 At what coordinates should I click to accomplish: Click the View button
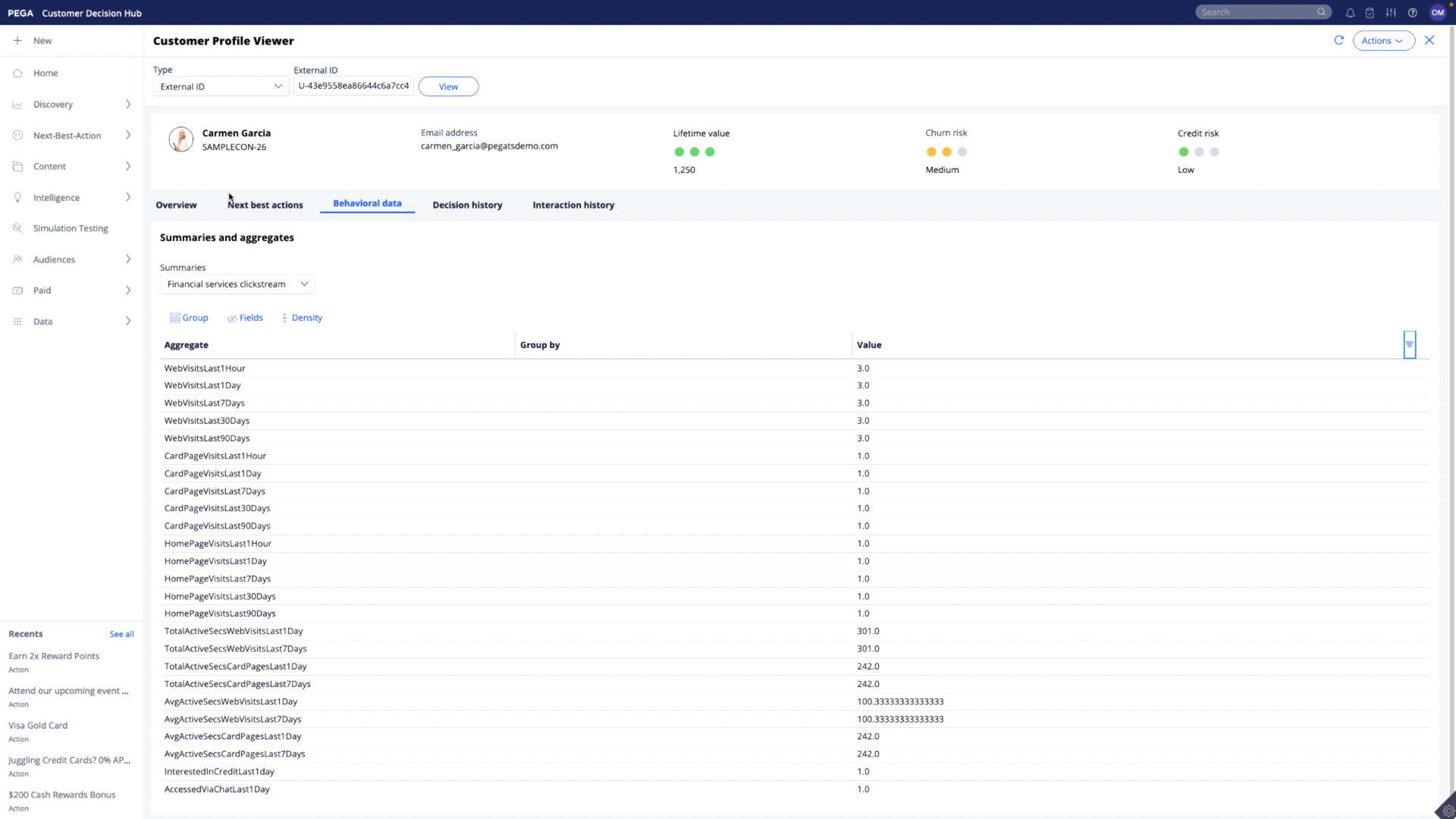(448, 86)
